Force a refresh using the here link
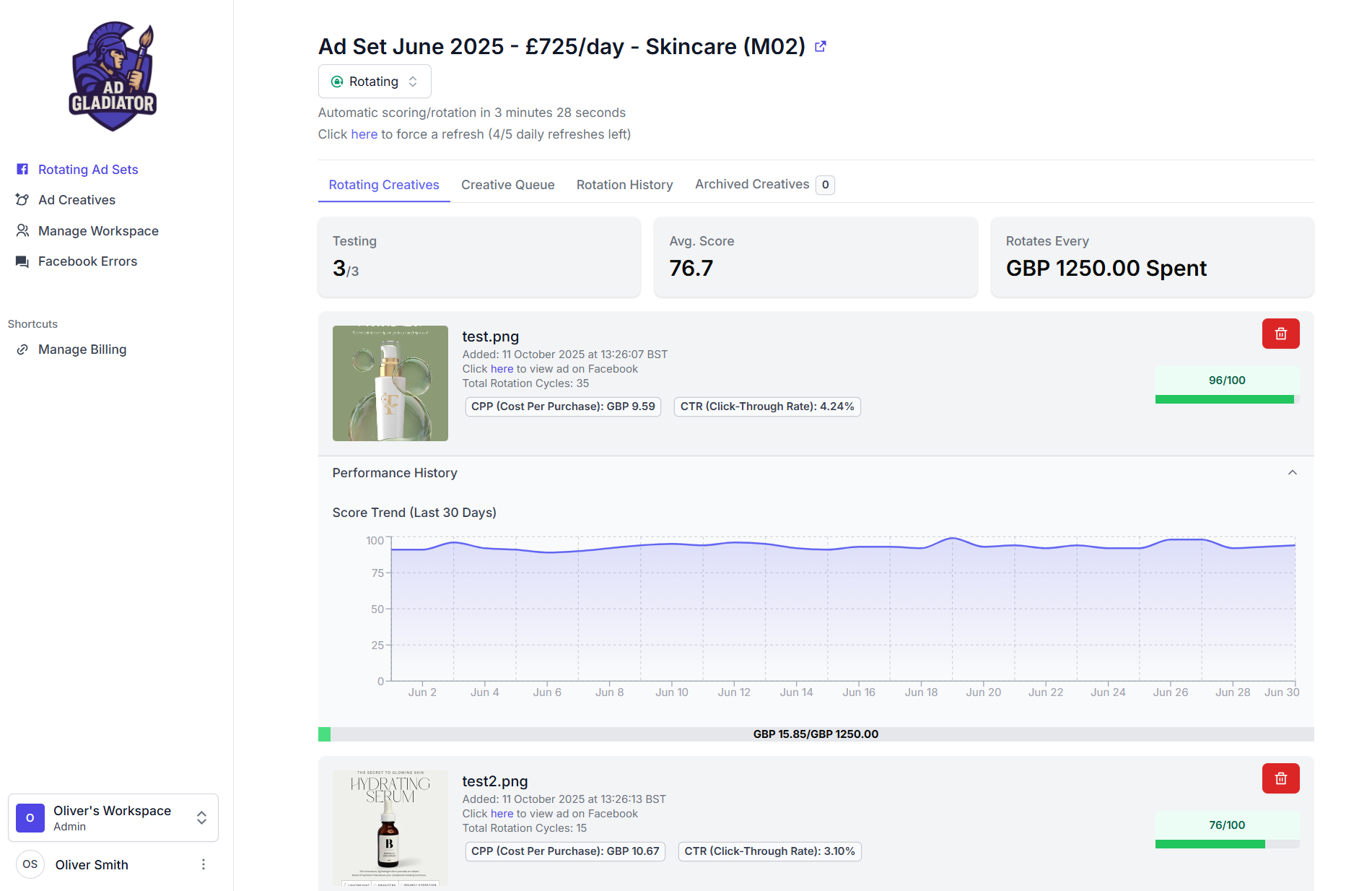Image resolution: width=1372 pixels, height=891 pixels. pos(364,134)
